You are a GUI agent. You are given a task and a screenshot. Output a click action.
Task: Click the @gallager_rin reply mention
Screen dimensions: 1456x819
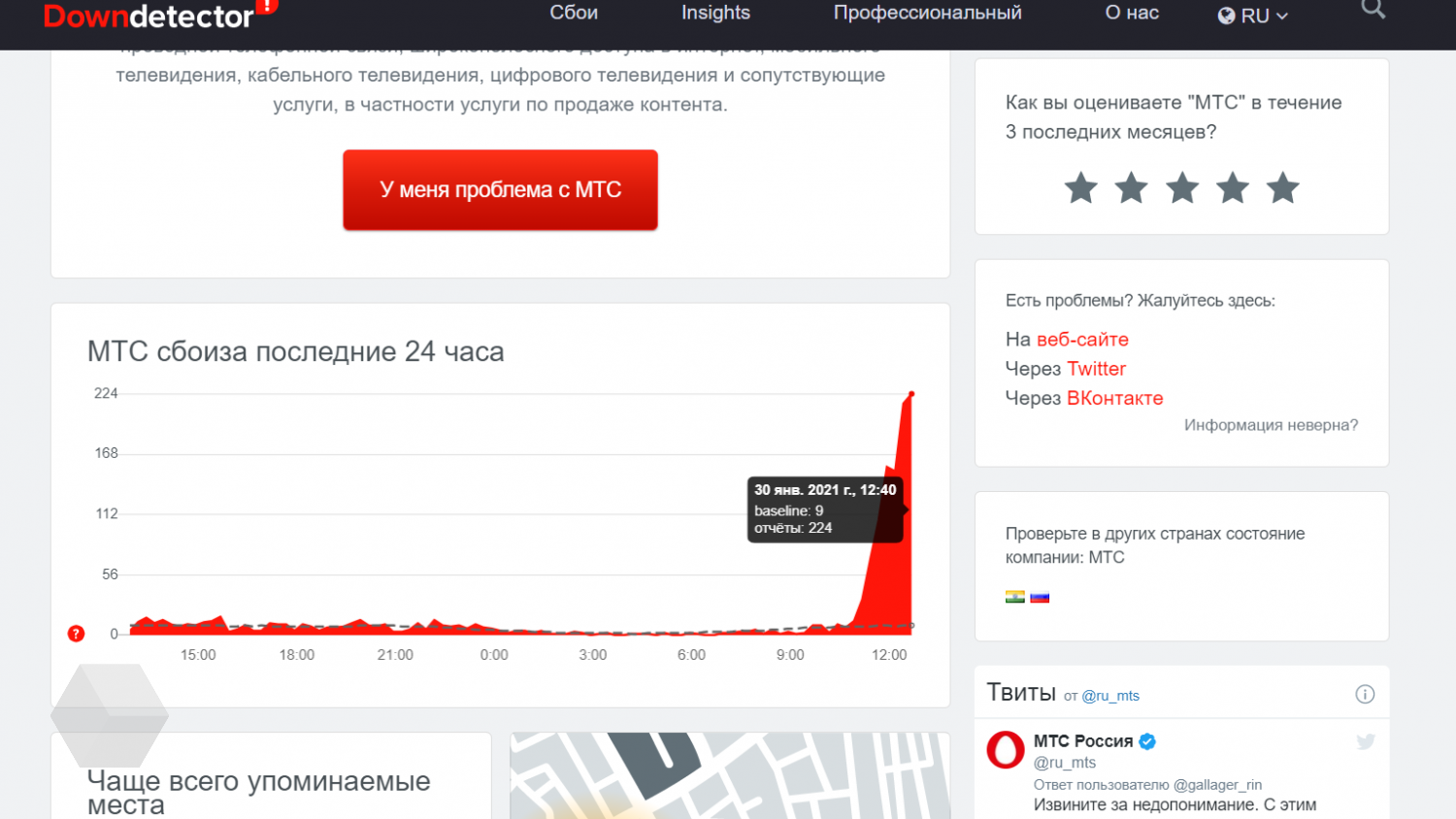tap(1217, 785)
